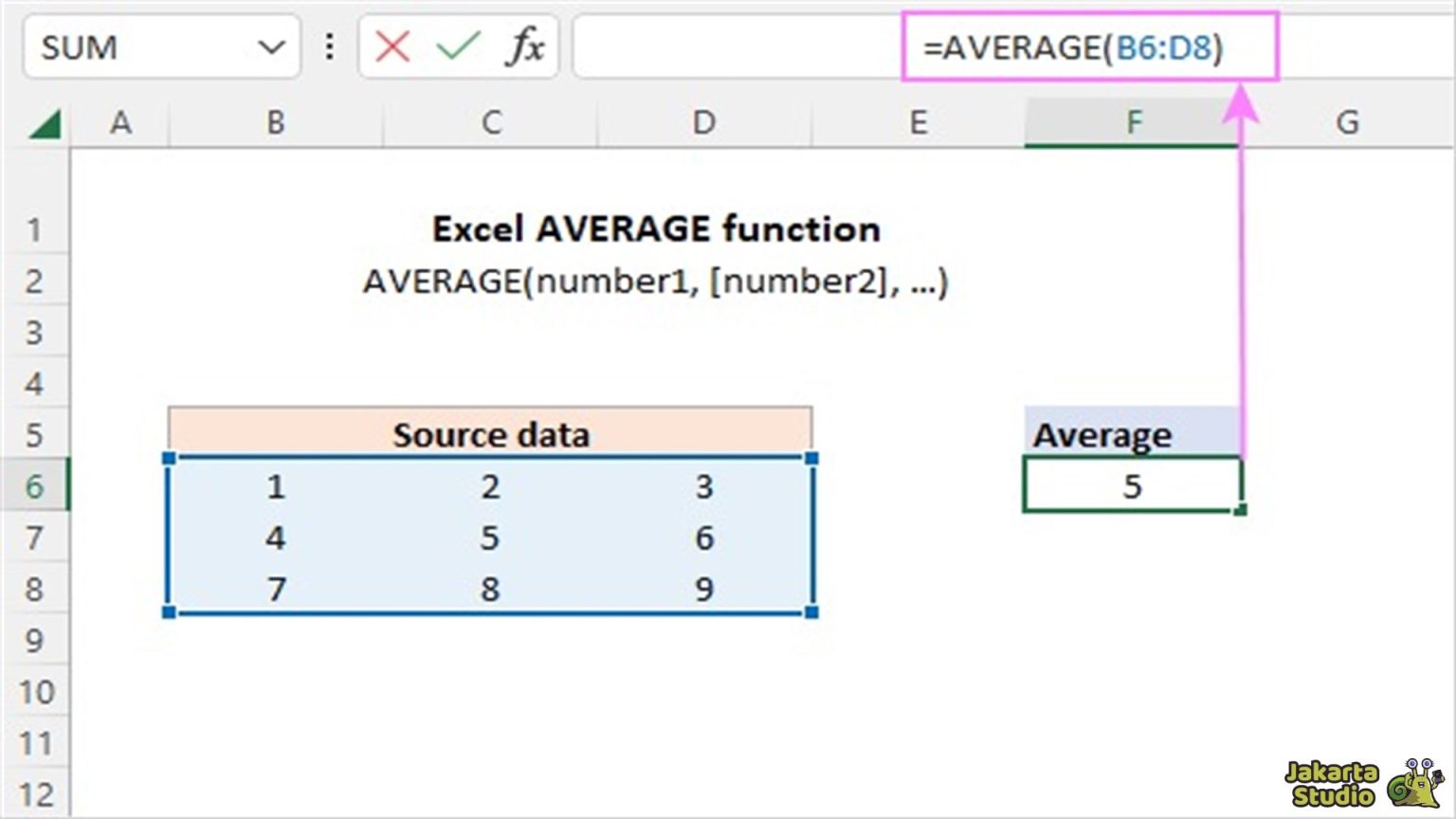Confirm formula entry with the green checkmark
This screenshot has width=1456, height=819.
click(455, 47)
